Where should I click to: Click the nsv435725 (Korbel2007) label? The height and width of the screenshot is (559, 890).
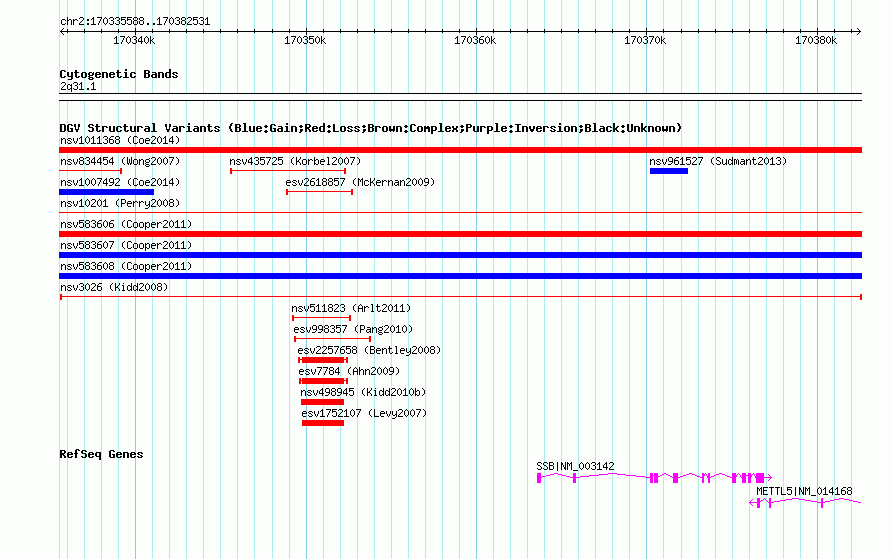click(x=295, y=161)
